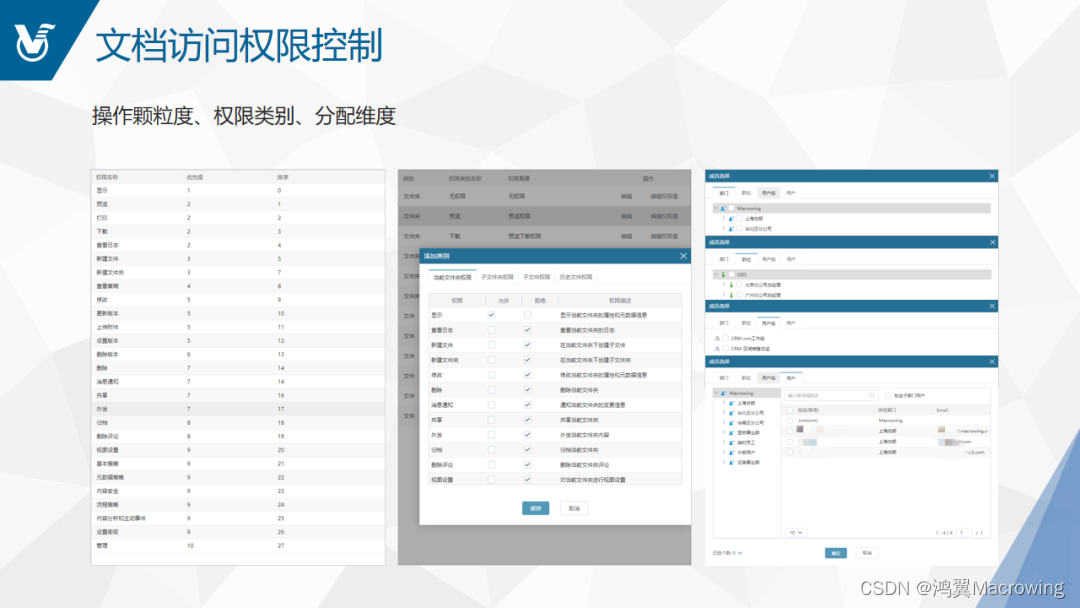Viewport: 1080px width, 608px height.
Task: Switch to the 子文件夹权限 tab
Action: (x=497, y=277)
